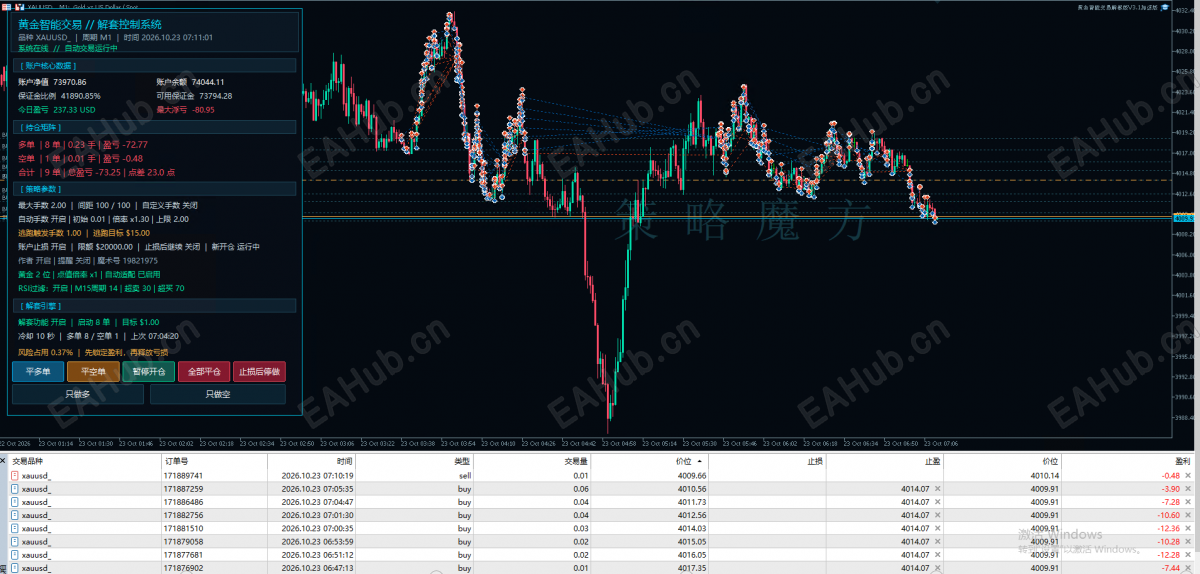This screenshot has height=574, width=1200.
Task: Click the open price 4011.73
Action: (692, 502)
